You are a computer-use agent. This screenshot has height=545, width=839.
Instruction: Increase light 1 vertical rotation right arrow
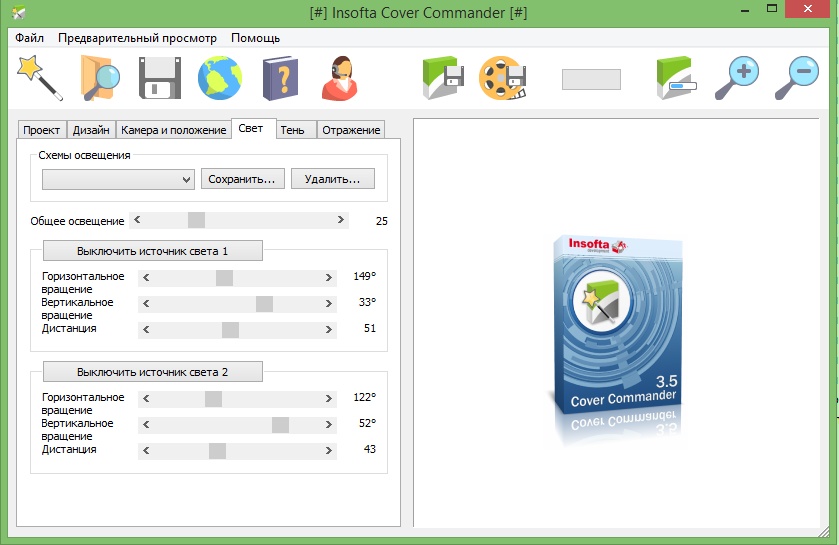pyautogui.click(x=329, y=303)
